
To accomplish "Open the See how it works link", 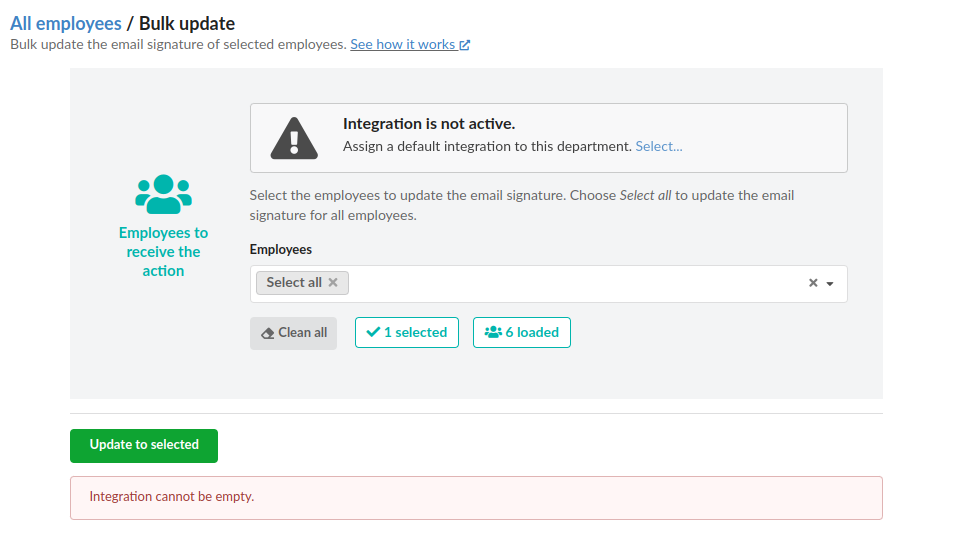I will (403, 45).
